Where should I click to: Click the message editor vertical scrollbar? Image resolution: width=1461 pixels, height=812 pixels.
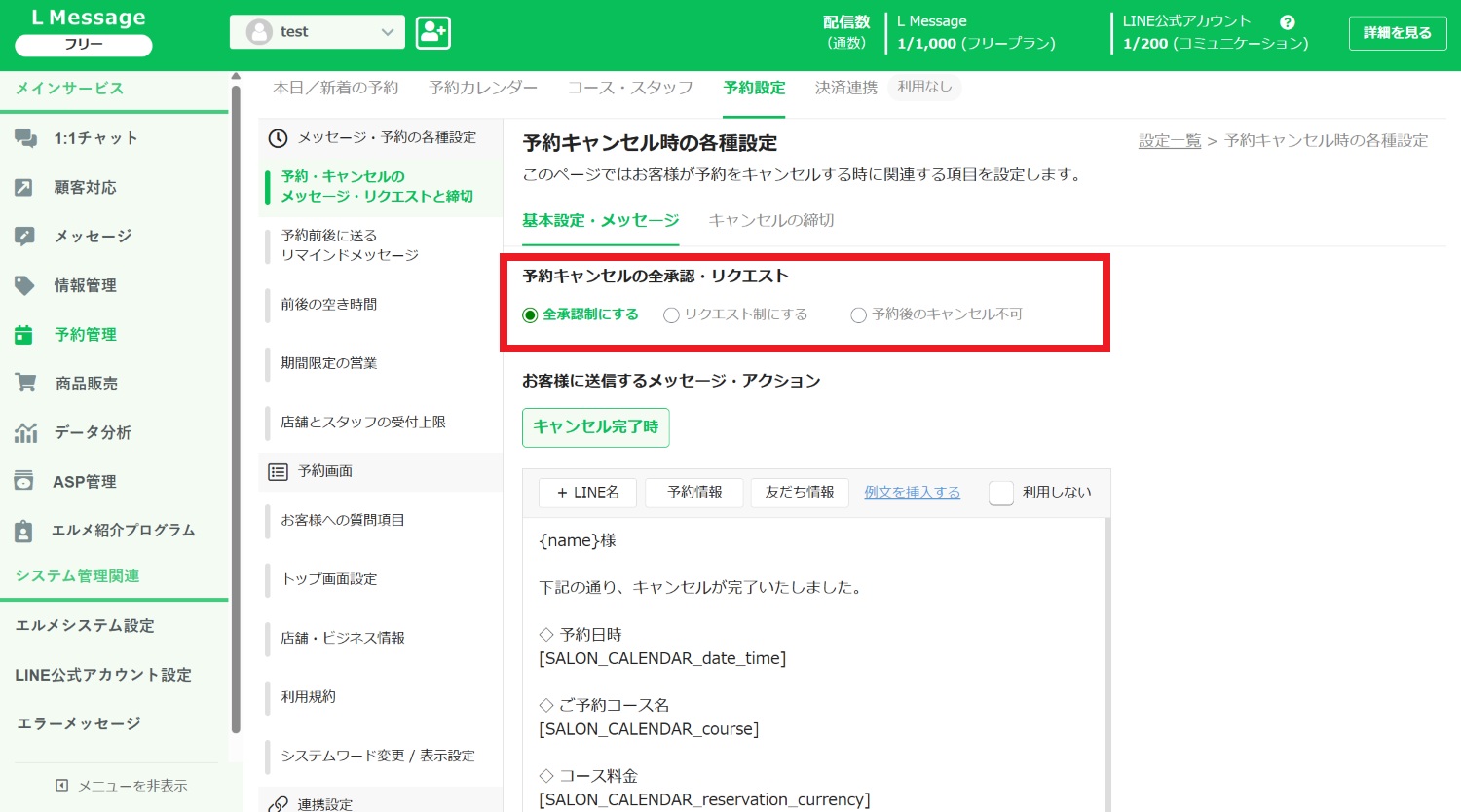[x=1105, y=664]
